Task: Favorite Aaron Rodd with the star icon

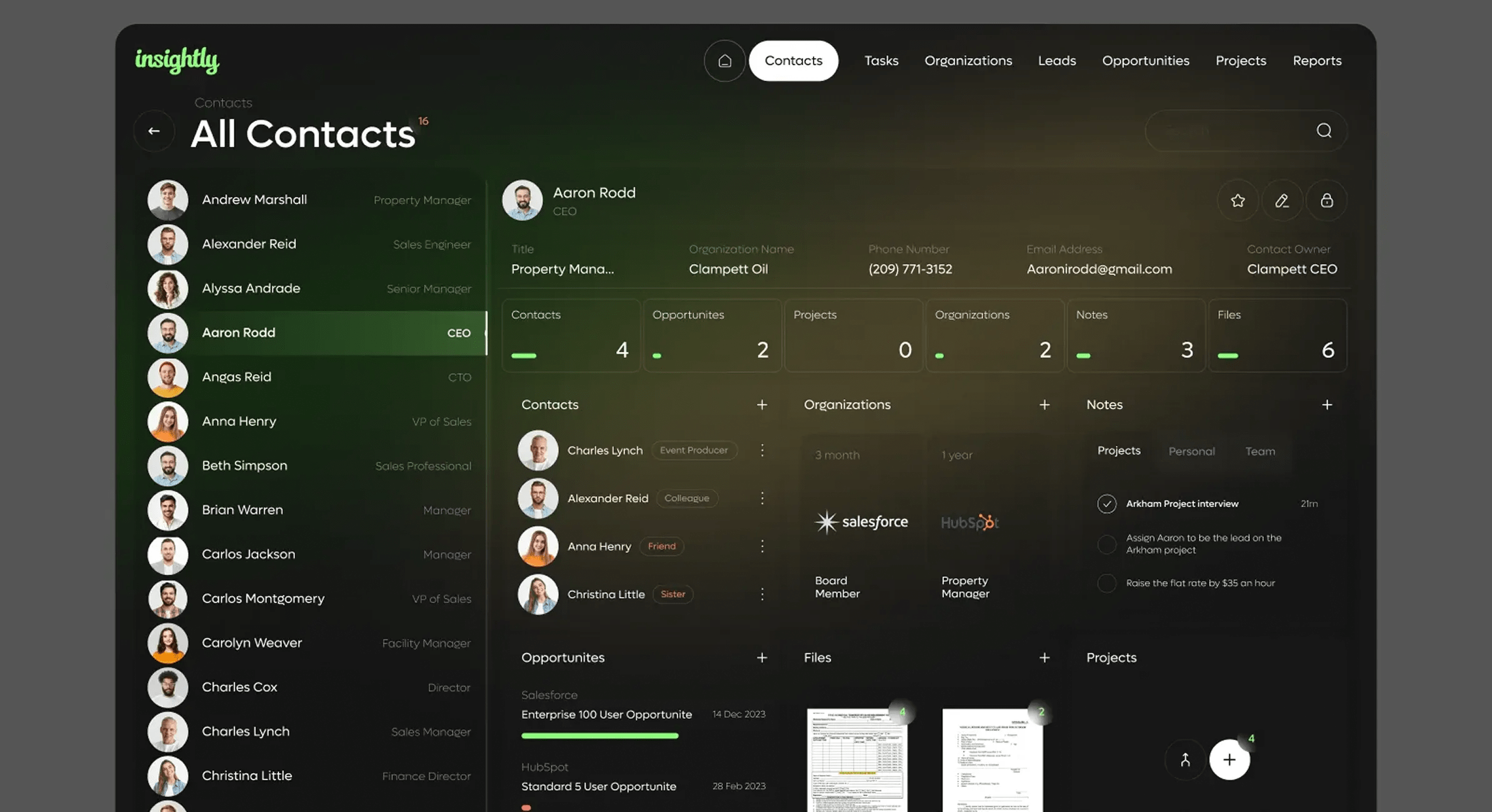Action: point(1237,201)
